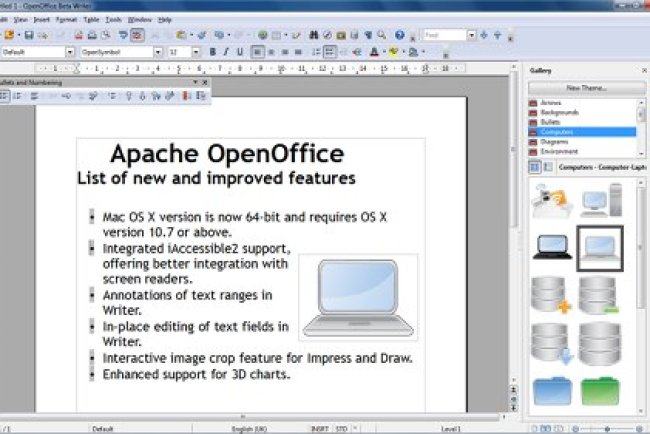Toggle Numbering On/Off in formatting toolbar
650x434 pixels.
pos(316,52)
